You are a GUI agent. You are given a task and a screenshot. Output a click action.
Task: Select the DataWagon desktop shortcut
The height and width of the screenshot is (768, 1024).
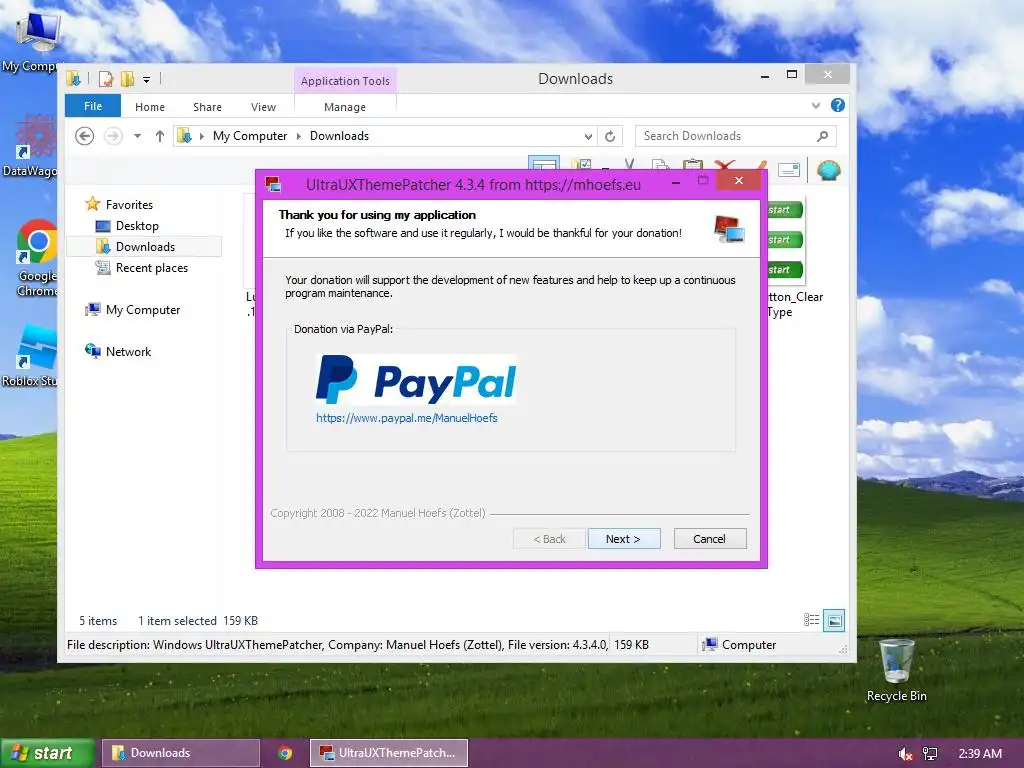[x=30, y=145]
